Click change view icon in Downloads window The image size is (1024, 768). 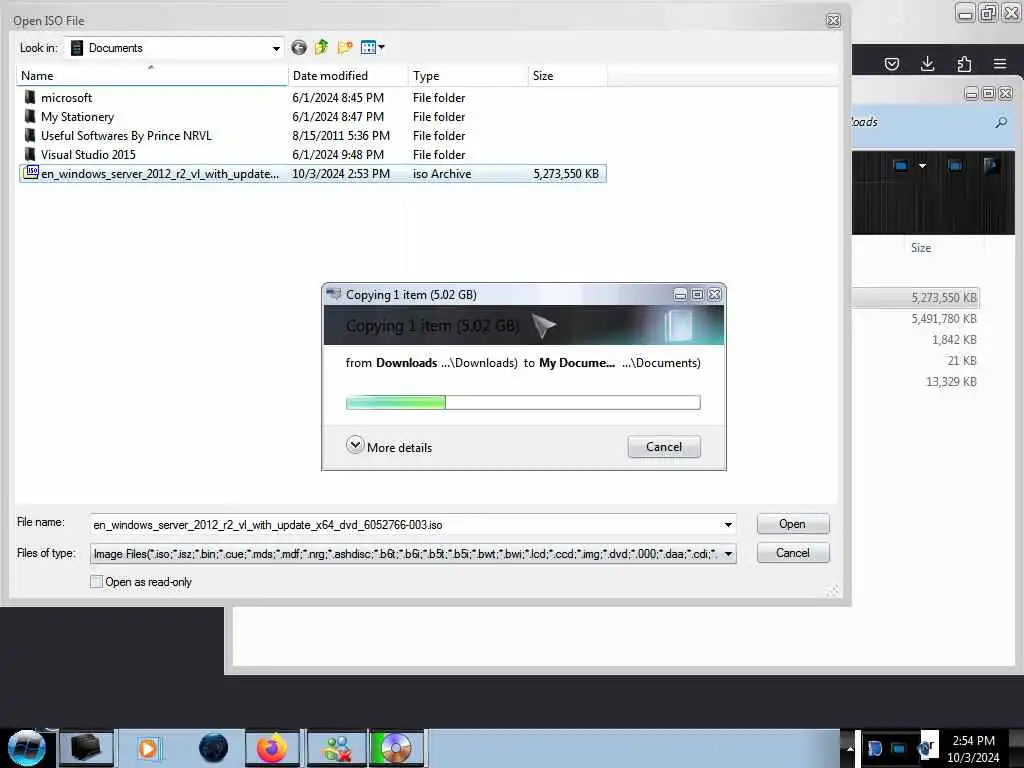pos(901,166)
